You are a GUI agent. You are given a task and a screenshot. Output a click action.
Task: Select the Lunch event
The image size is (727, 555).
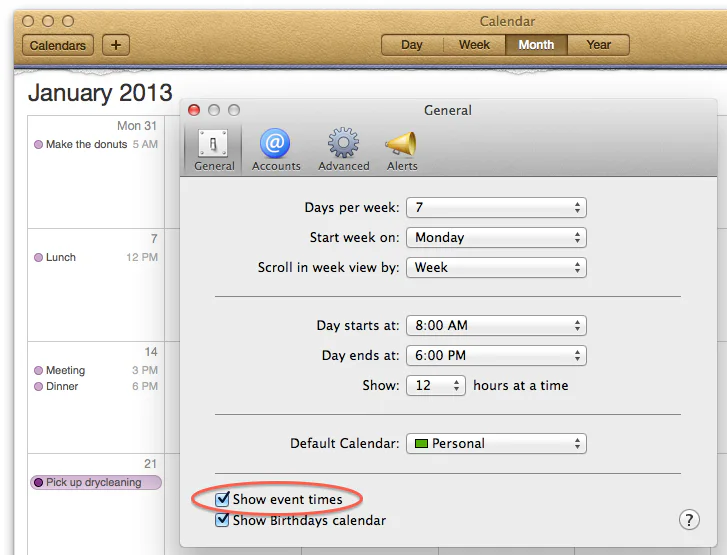tap(96, 257)
